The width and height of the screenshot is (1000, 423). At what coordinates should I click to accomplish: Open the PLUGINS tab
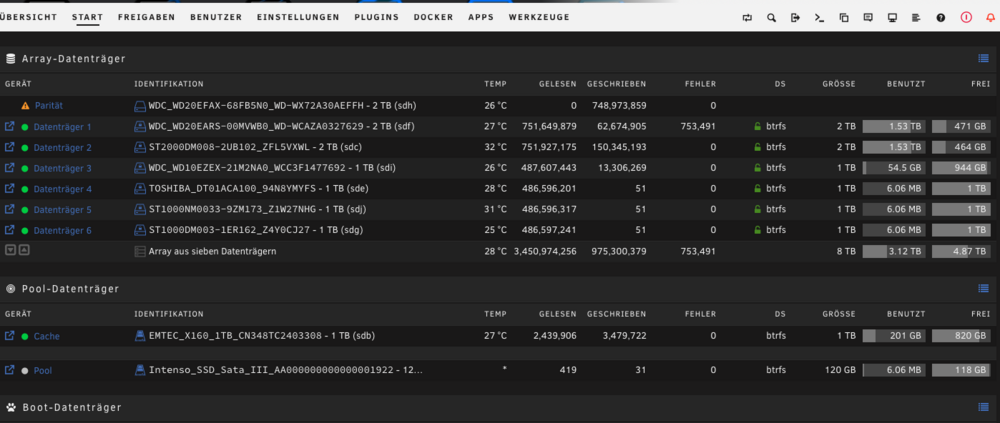[377, 17]
